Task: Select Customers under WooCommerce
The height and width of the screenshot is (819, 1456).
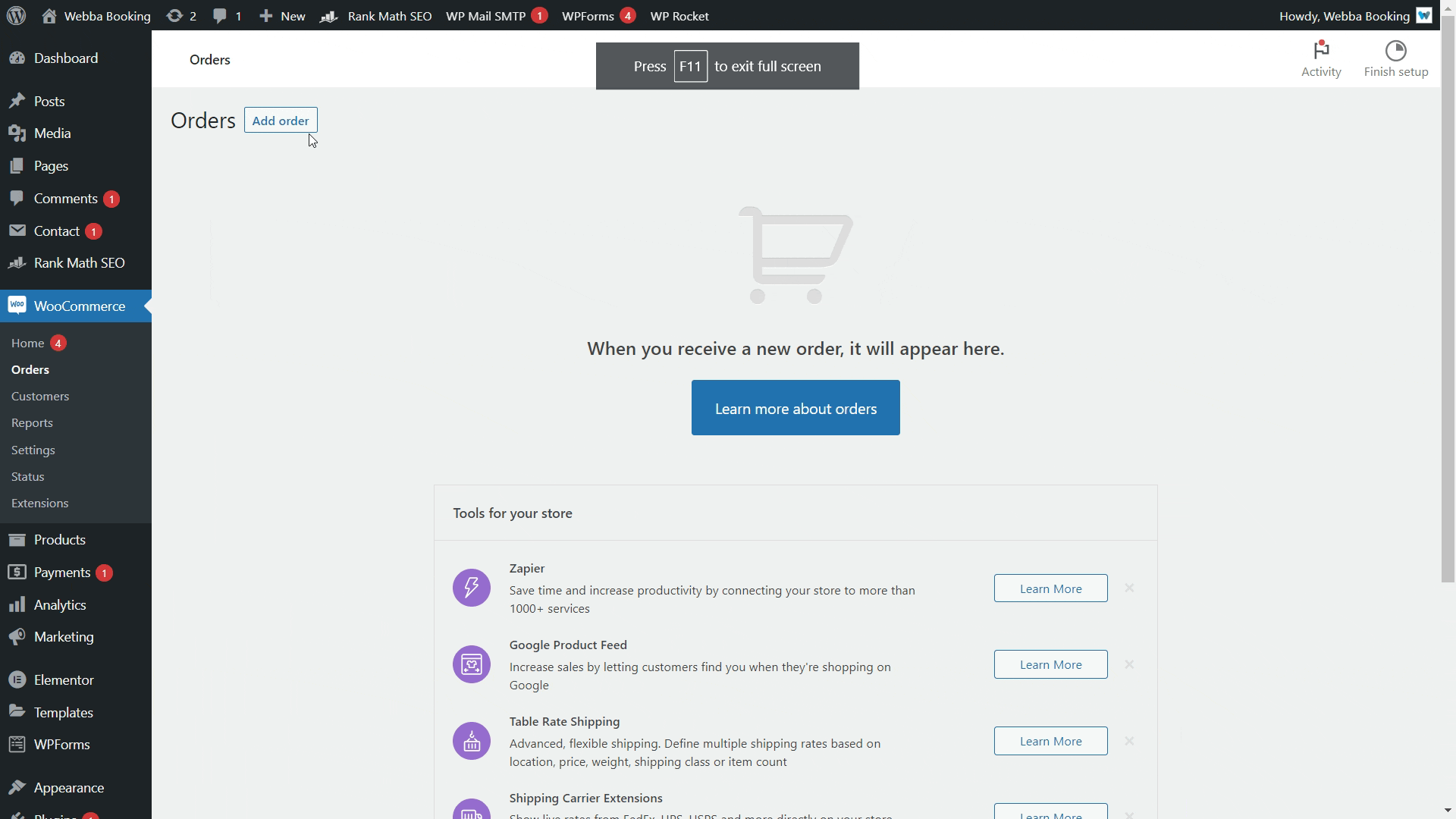Action: (x=40, y=396)
